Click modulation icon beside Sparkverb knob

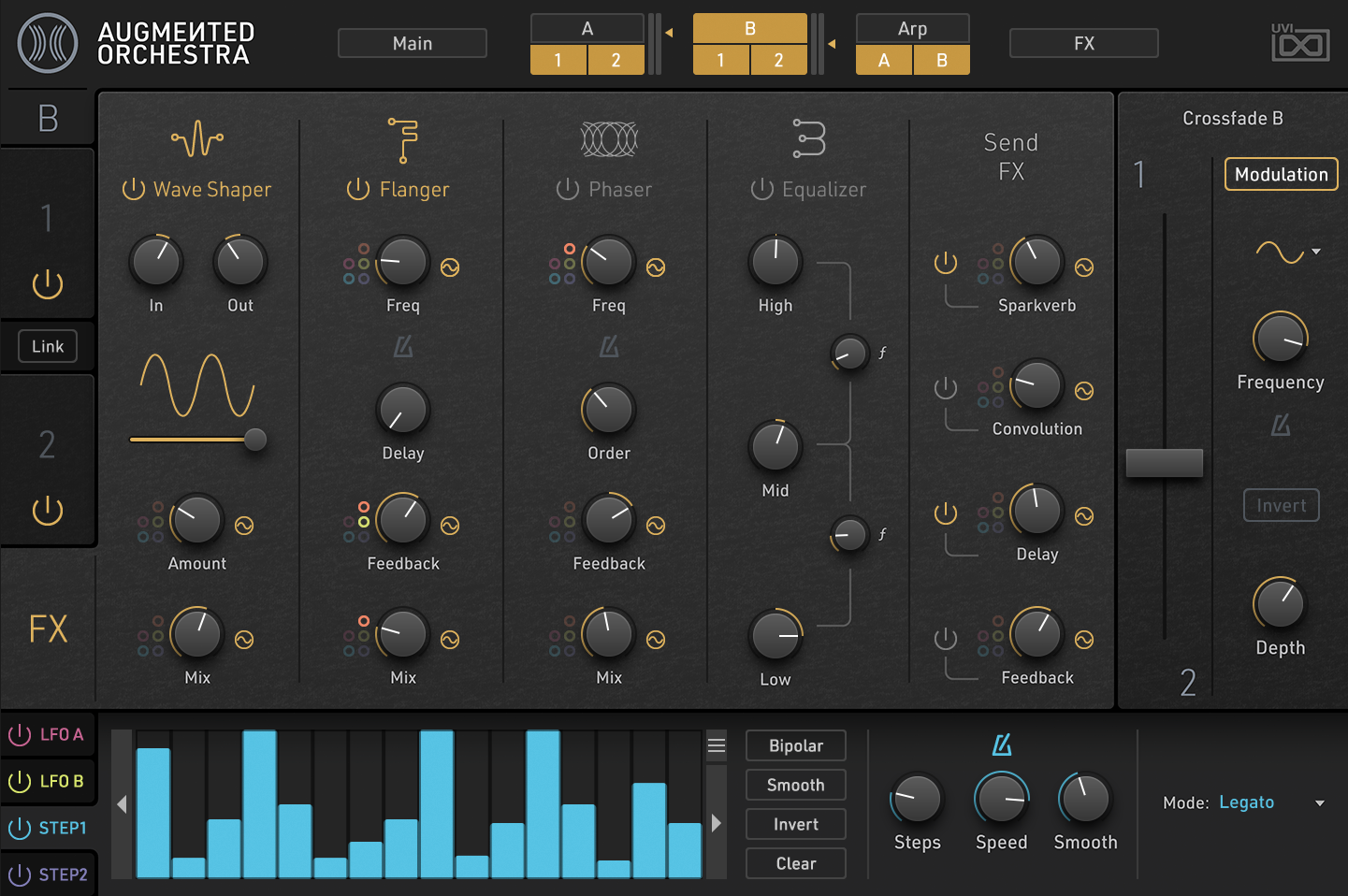tap(1084, 267)
